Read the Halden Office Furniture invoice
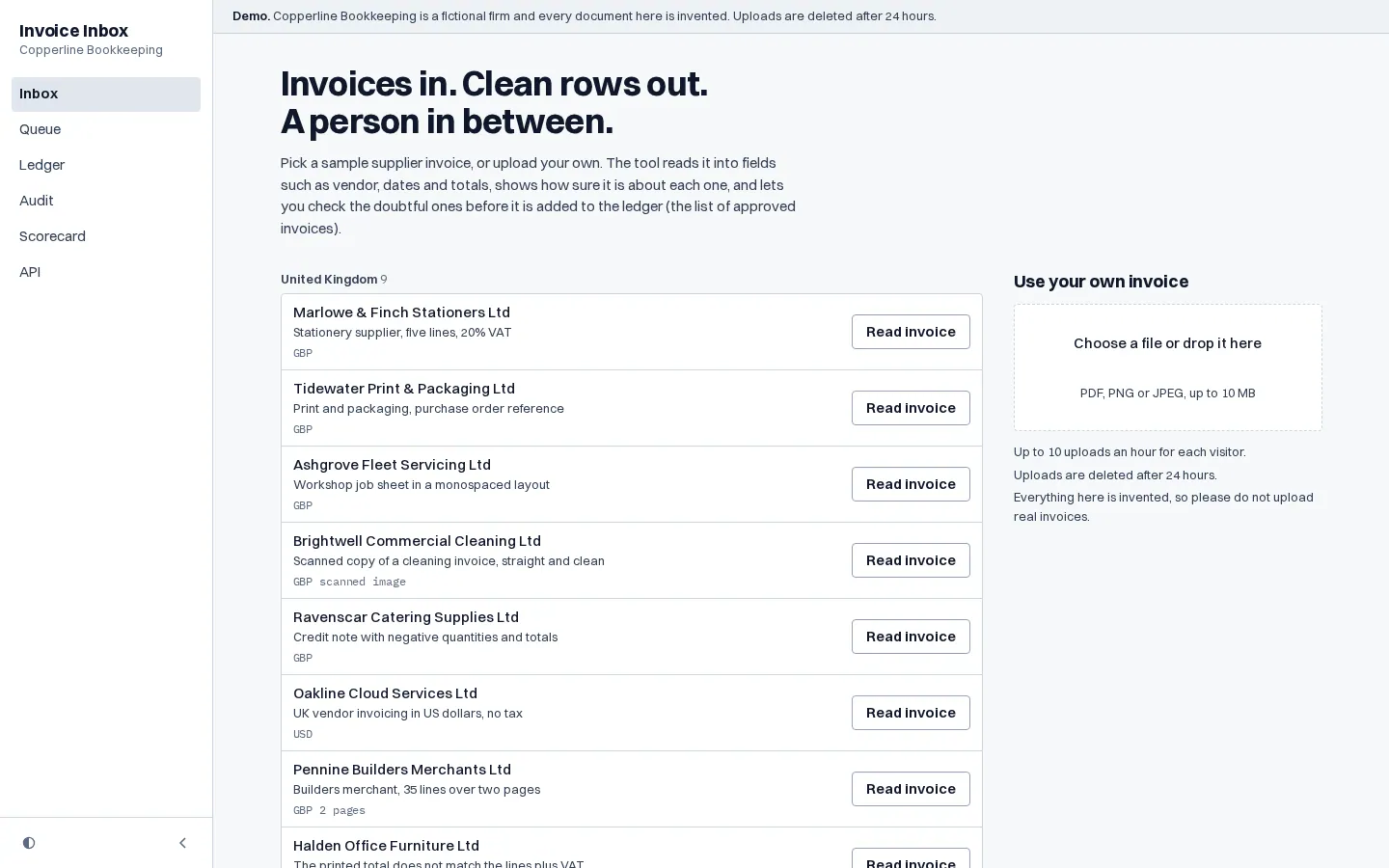 tap(911, 858)
